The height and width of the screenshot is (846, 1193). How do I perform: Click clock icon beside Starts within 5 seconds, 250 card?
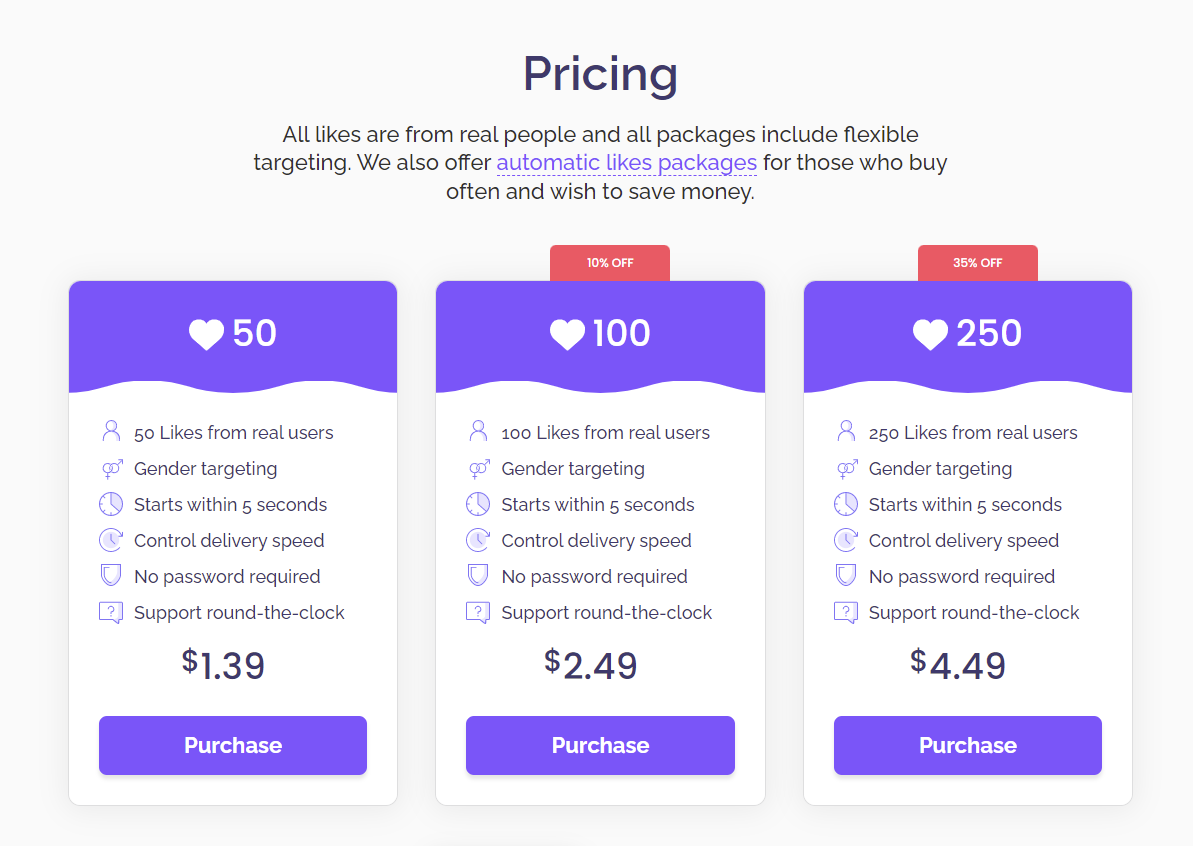coord(846,504)
